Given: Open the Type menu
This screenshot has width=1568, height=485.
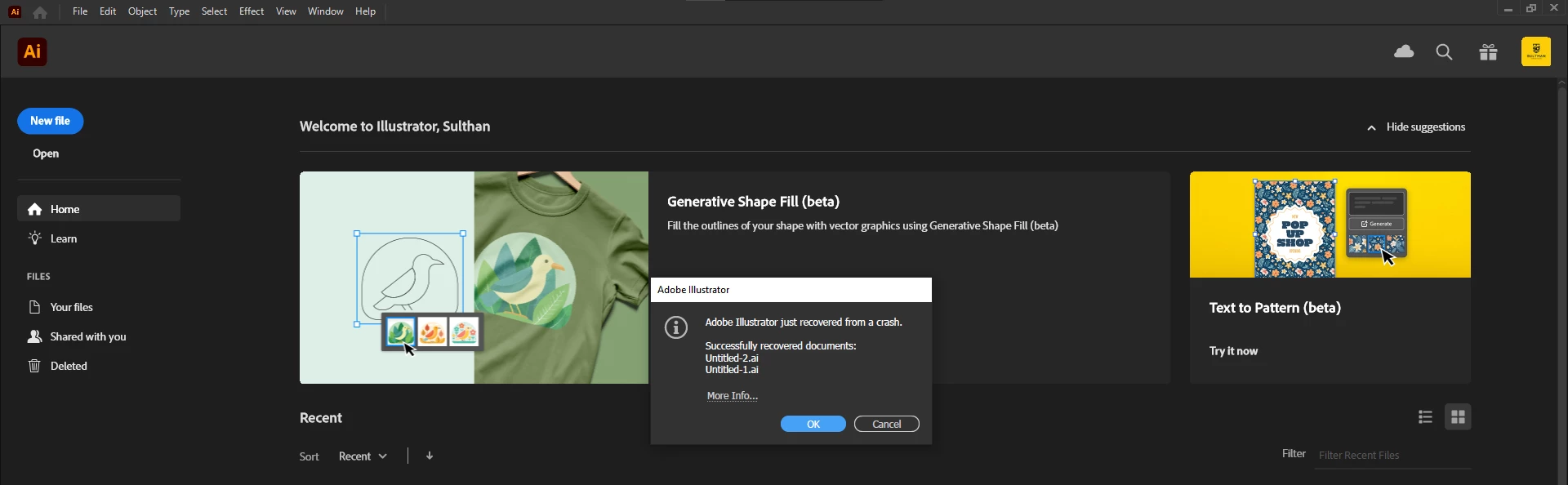Looking at the screenshot, I should (179, 11).
